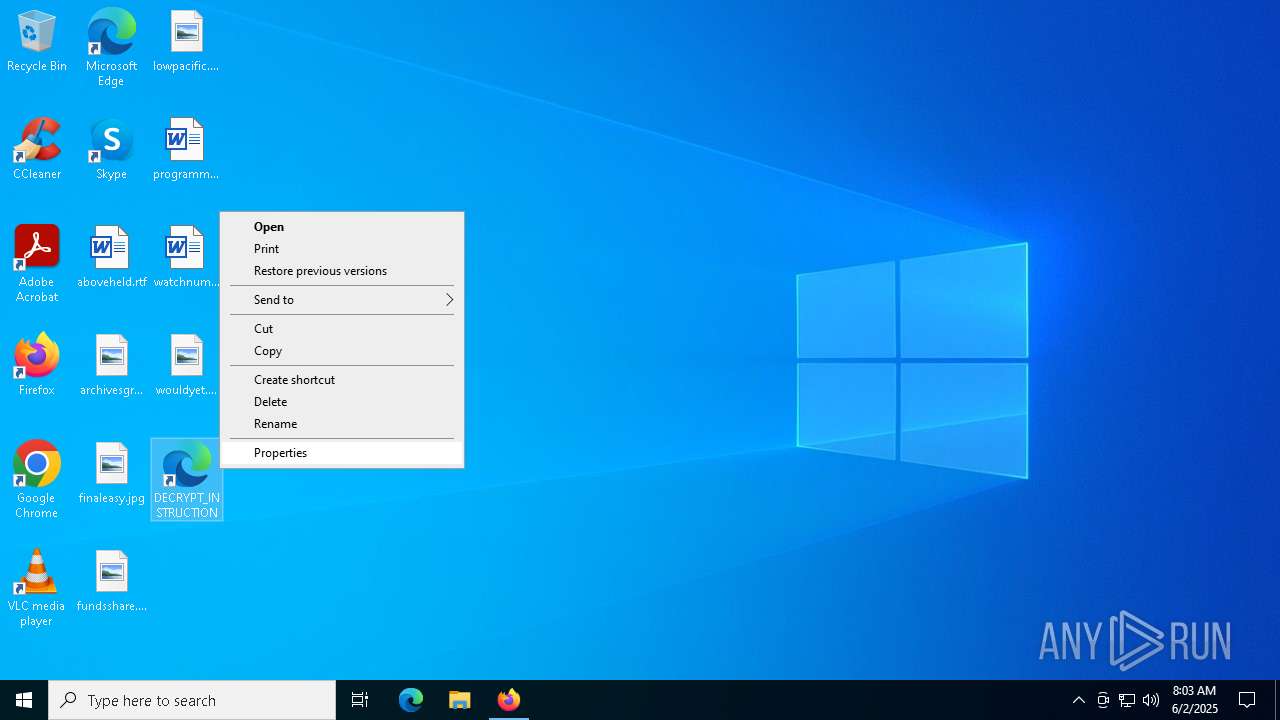Open the Windows Start menu
The image size is (1280, 720).
24,700
